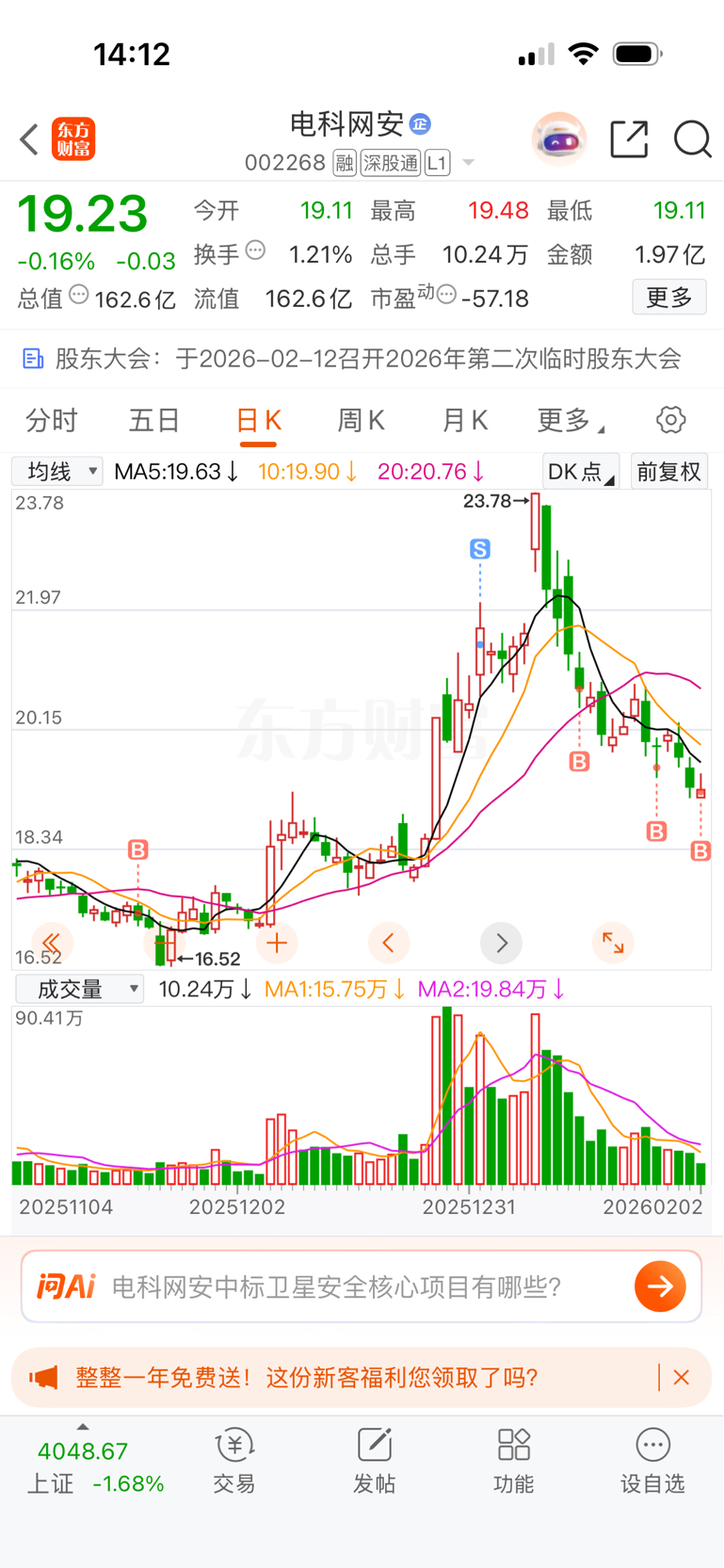Screen dimensions: 724x1568
Task: Close the promotion banner with X
Action: 682,1378
